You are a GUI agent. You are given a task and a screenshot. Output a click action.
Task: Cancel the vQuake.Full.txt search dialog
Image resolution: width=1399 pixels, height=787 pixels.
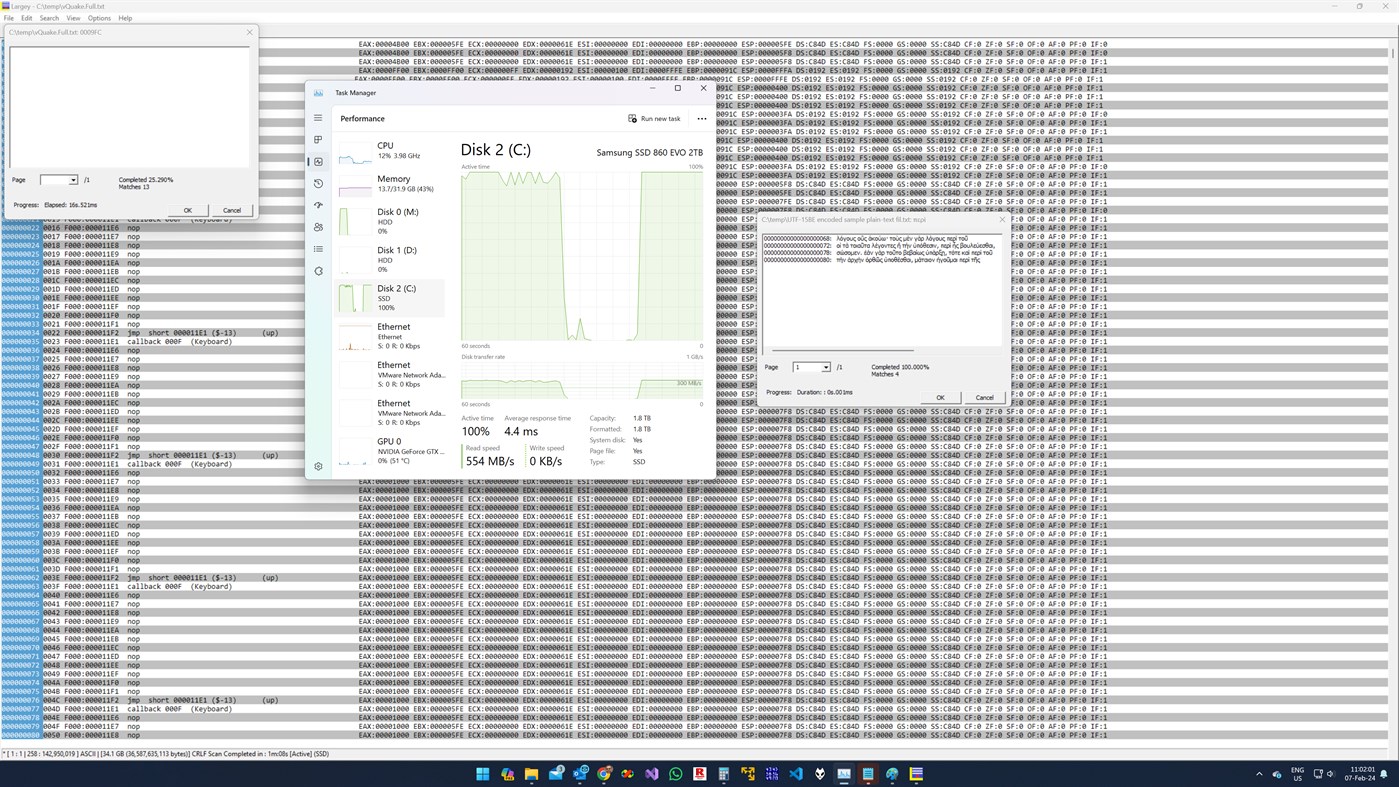coord(232,210)
